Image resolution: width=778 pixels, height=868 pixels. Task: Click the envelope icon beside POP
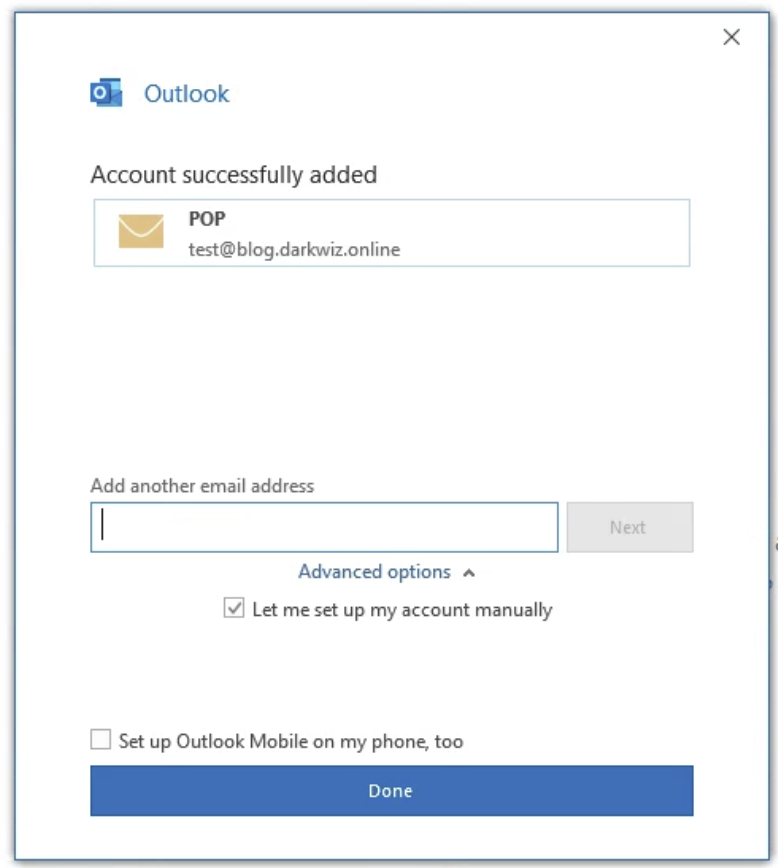[x=141, y=231]
